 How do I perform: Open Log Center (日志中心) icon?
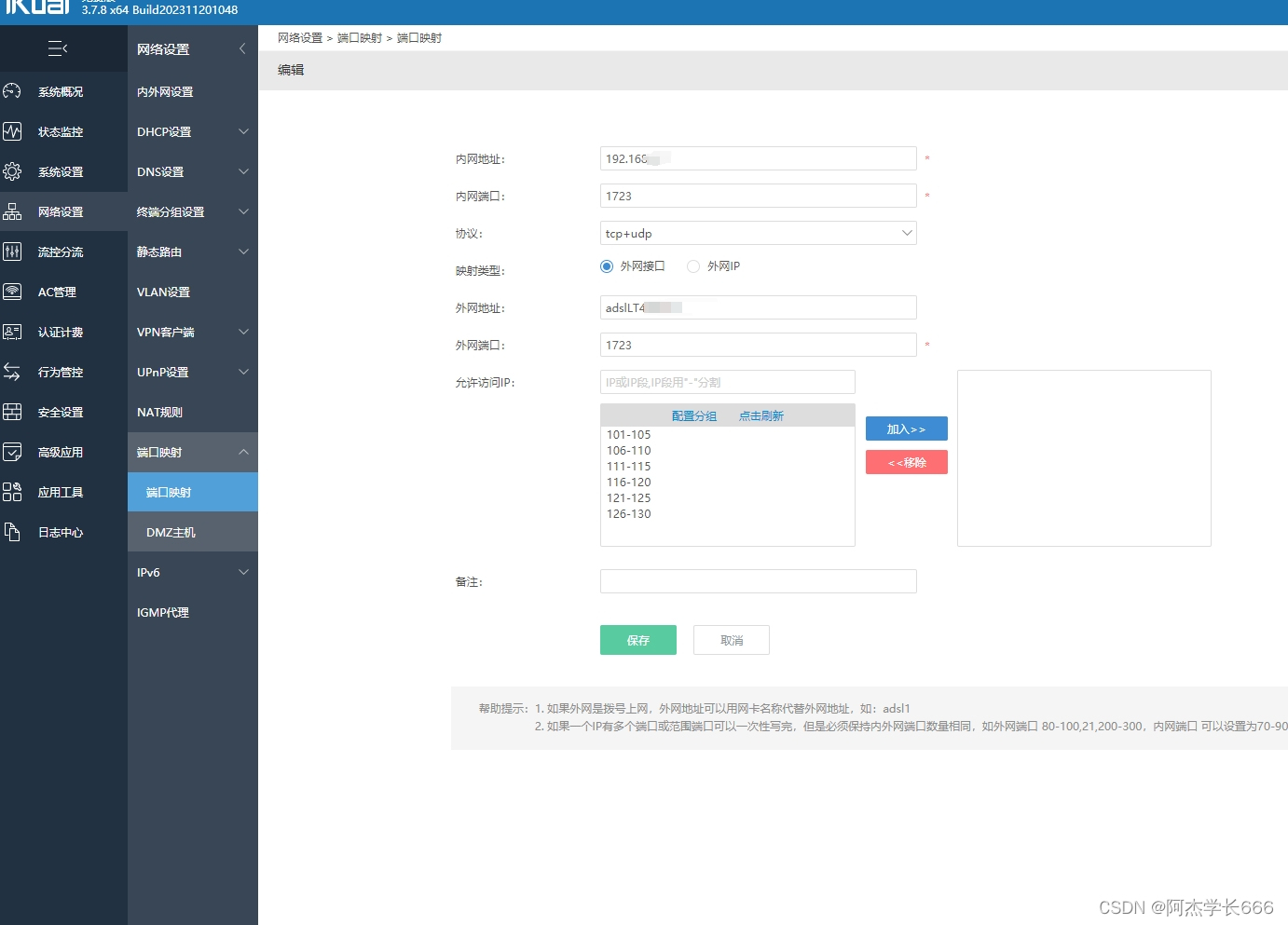[x=12, y=532]
